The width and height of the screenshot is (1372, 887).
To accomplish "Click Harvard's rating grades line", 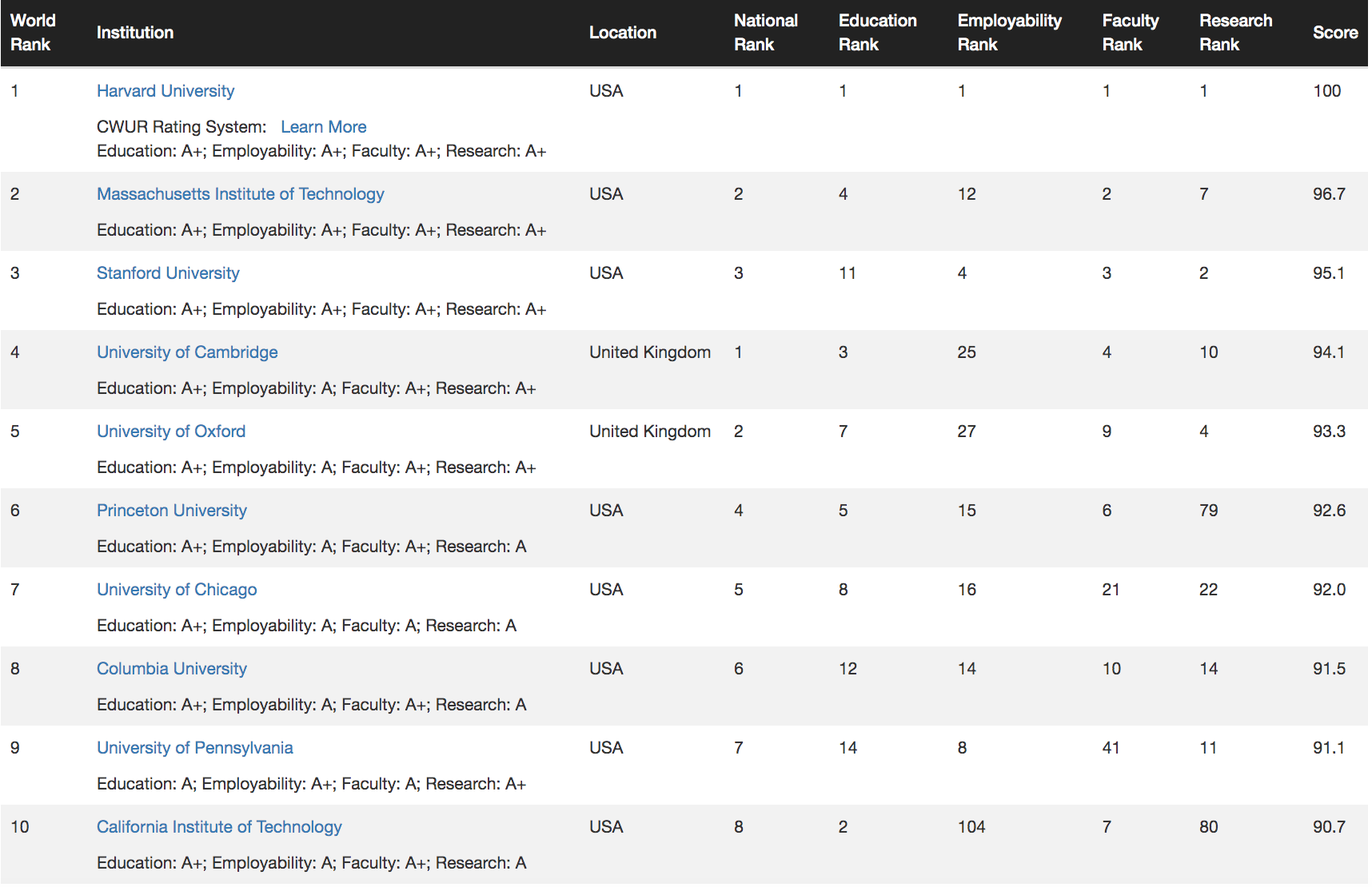I will 321,151.
